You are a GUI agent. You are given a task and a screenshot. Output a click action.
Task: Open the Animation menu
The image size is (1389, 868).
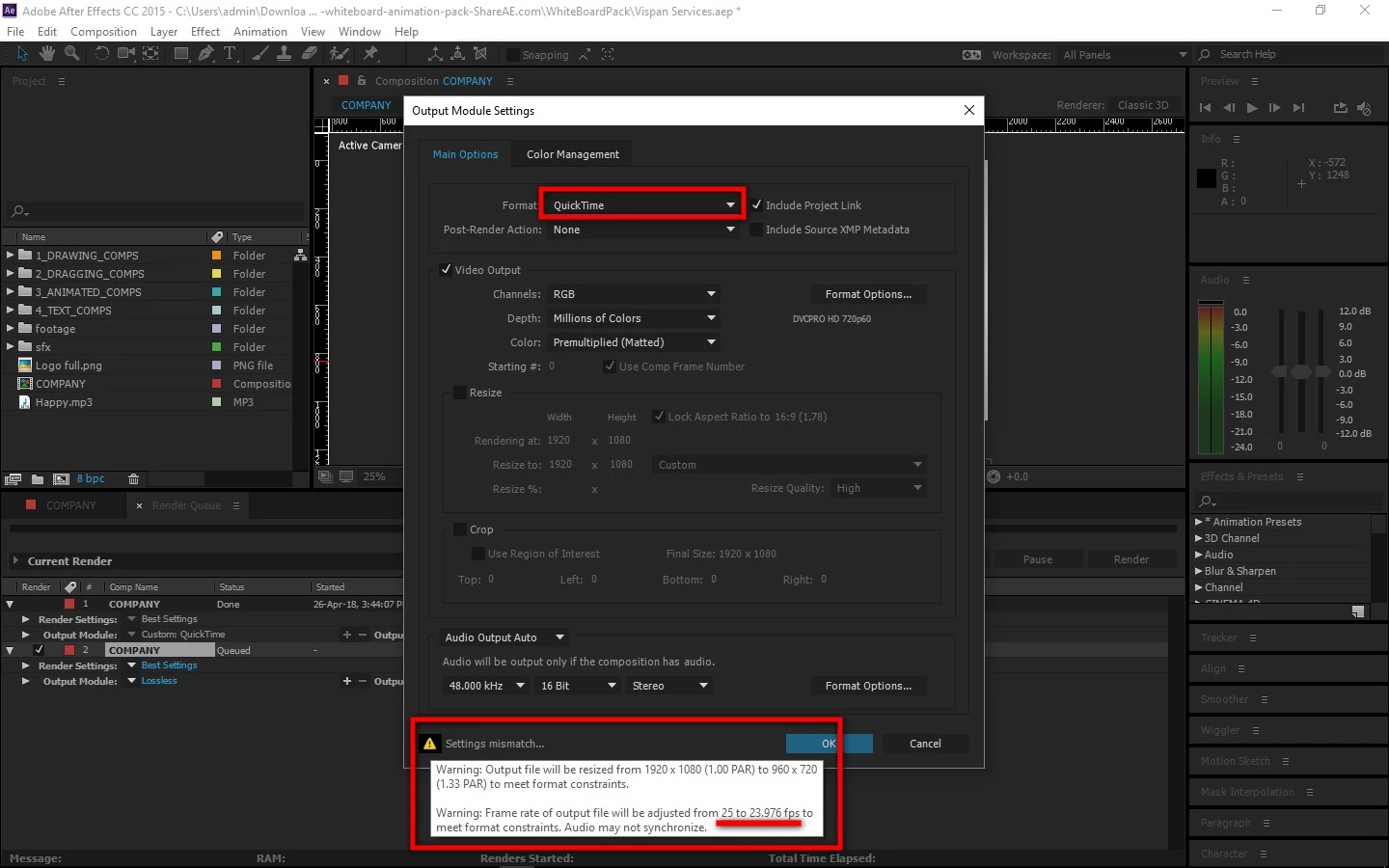point(260,31)
